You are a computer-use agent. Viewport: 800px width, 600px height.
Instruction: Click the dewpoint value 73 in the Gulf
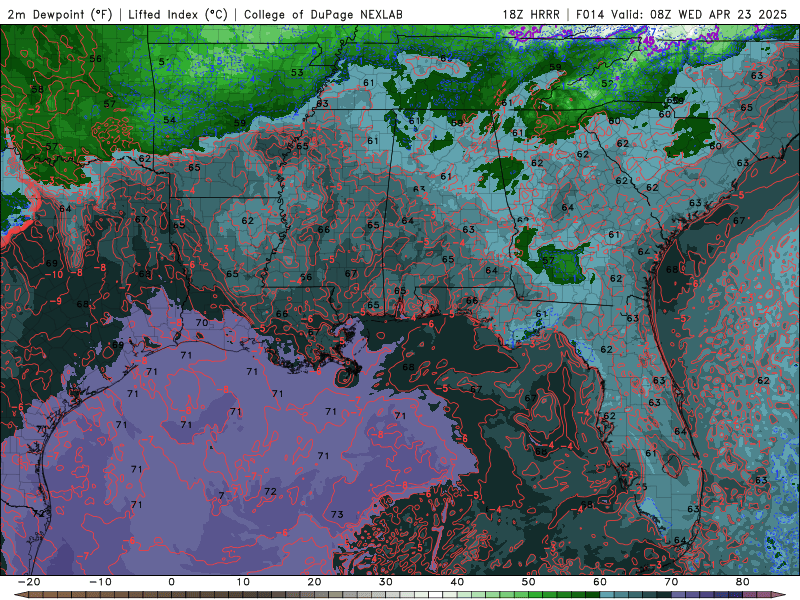click(337, 514)
